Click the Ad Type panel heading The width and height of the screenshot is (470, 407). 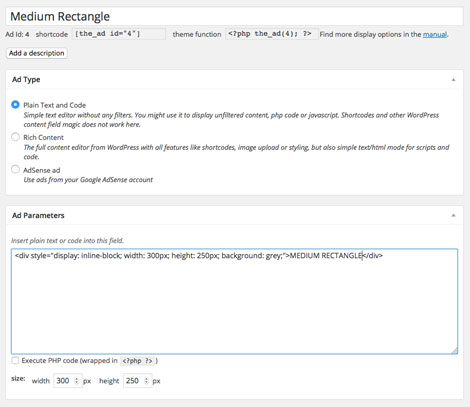tap(26, 80)
